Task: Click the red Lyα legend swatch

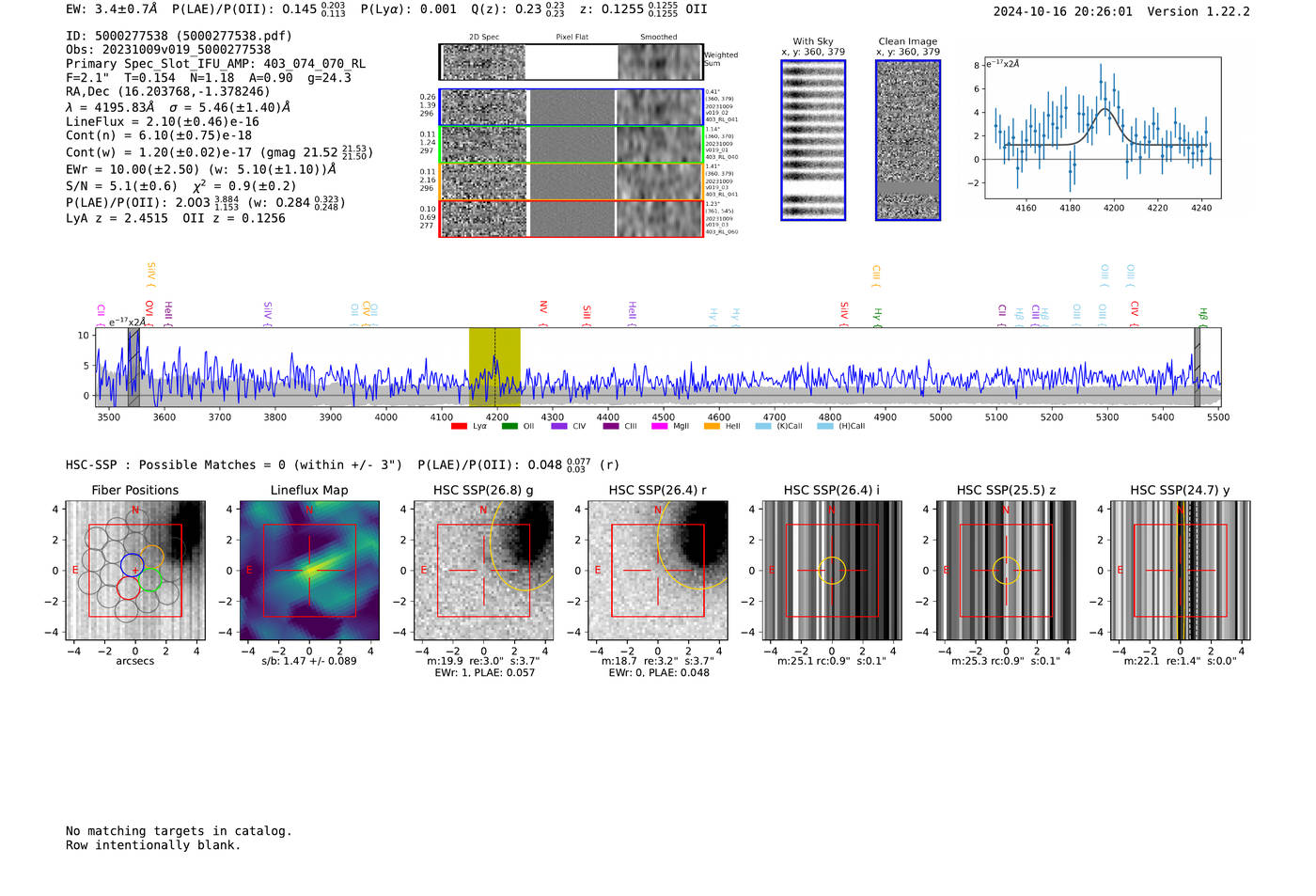Action: click(x=459, y=426)
